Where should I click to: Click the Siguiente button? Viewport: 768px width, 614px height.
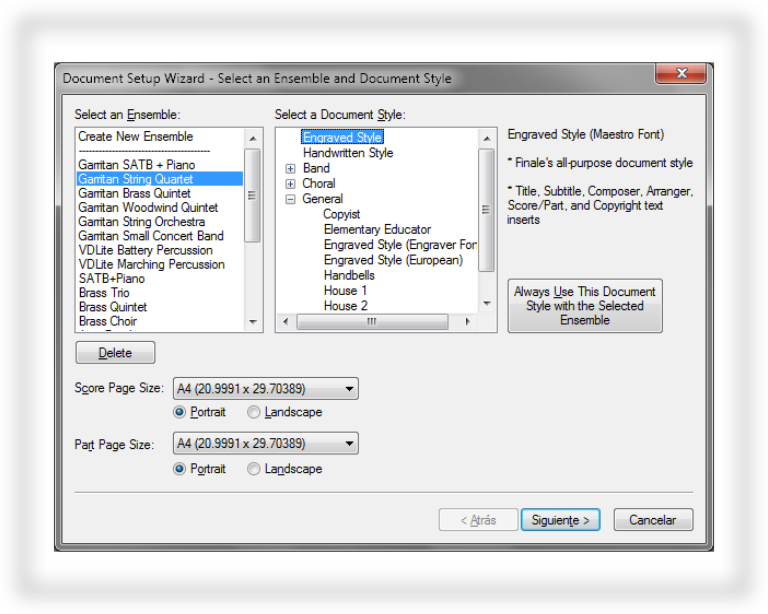pos(560,520)
